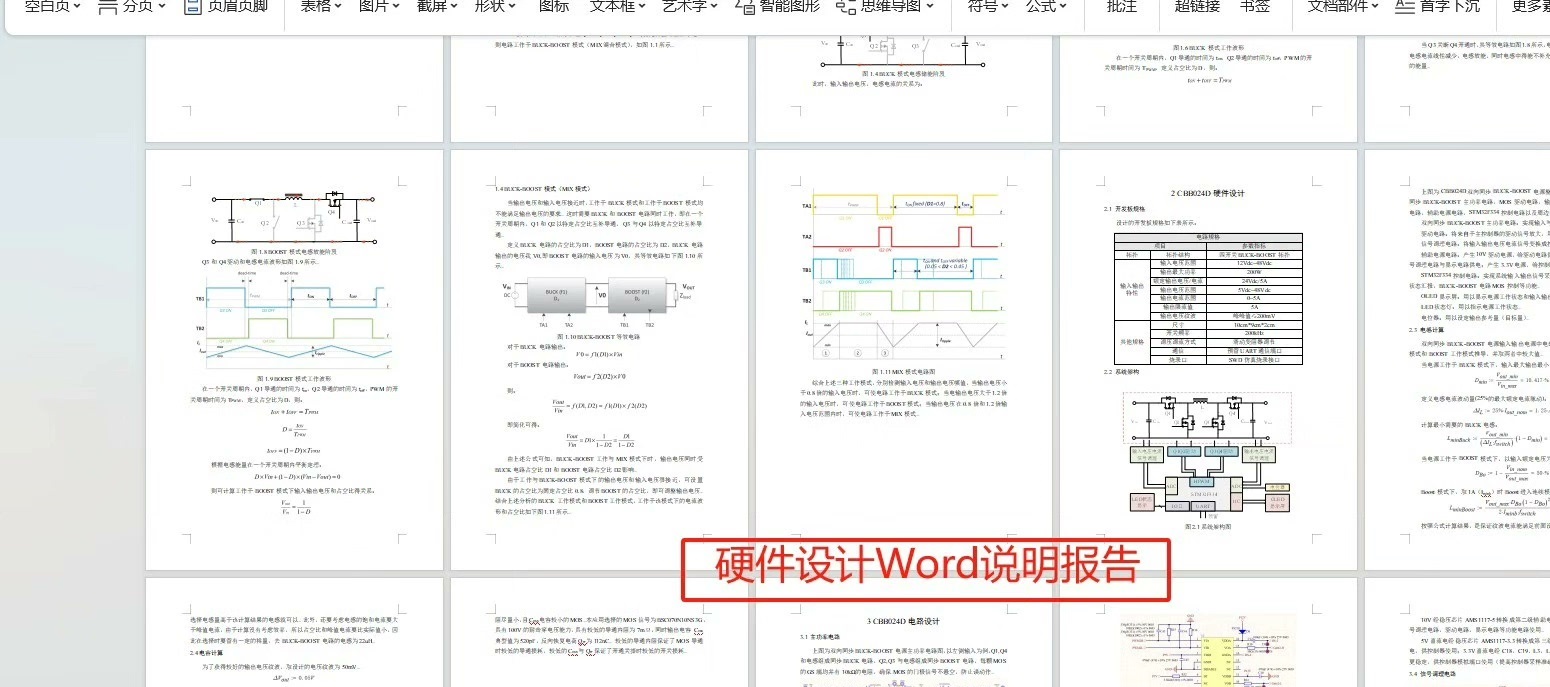Open the 艺术字 word art dropdown

point(690,6)
